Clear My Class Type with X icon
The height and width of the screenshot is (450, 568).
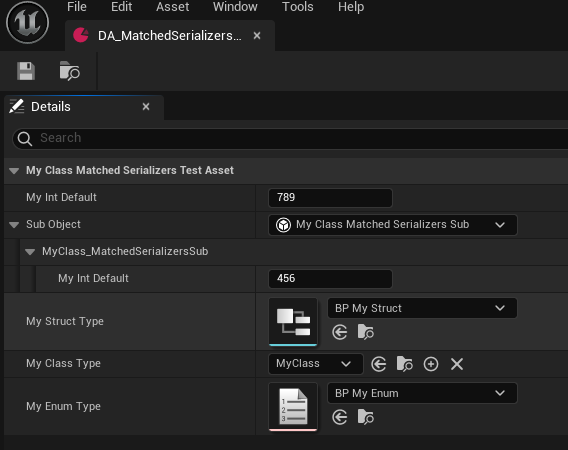point(457,364)
